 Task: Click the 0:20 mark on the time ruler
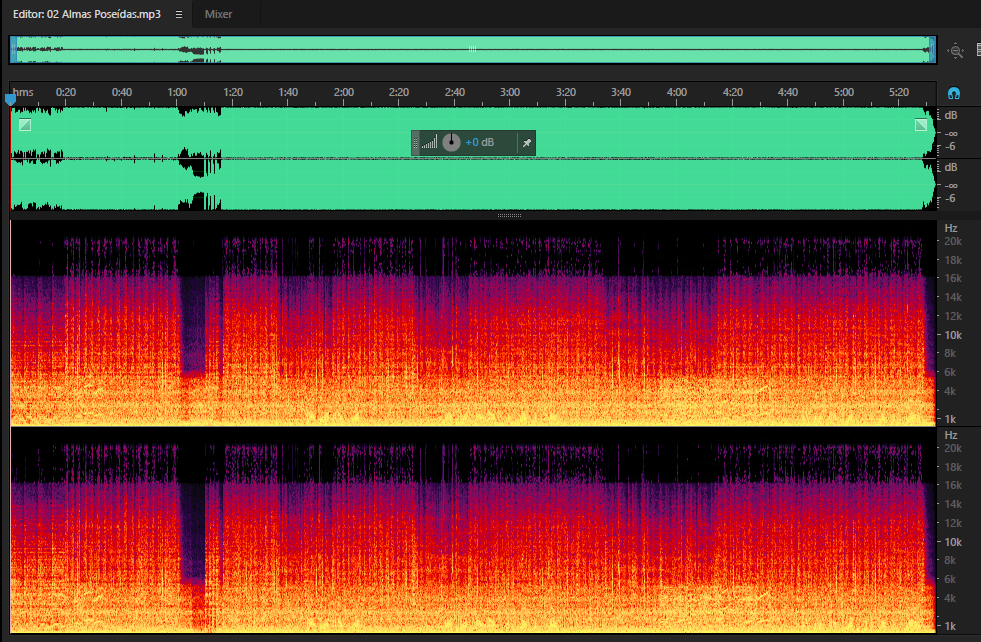click(66, 92)
